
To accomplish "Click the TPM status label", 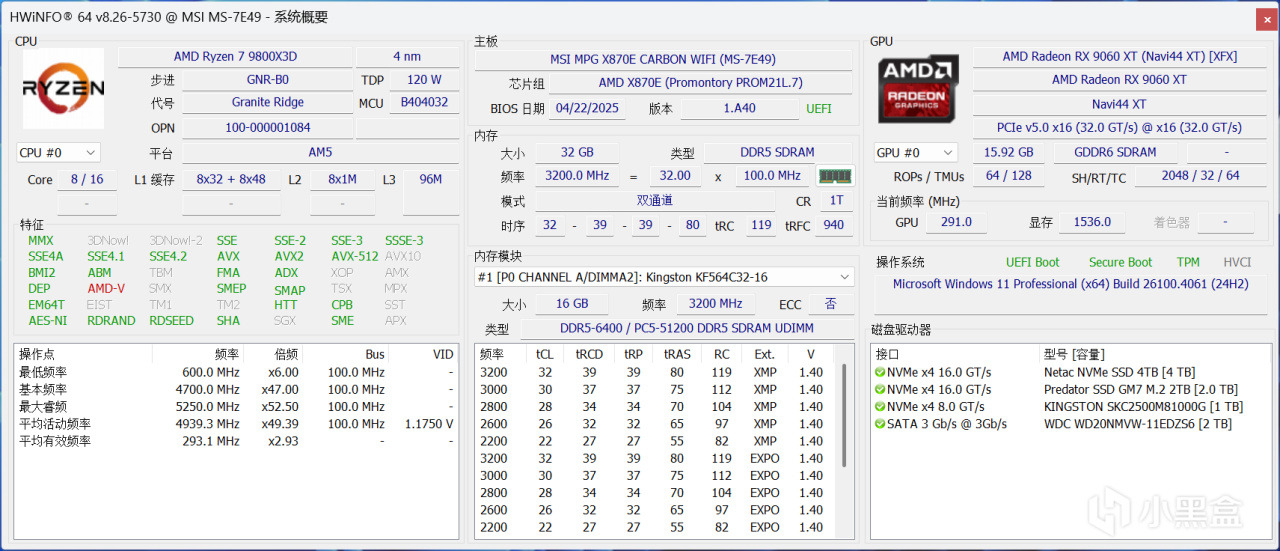I will (x=1188, y=262).
